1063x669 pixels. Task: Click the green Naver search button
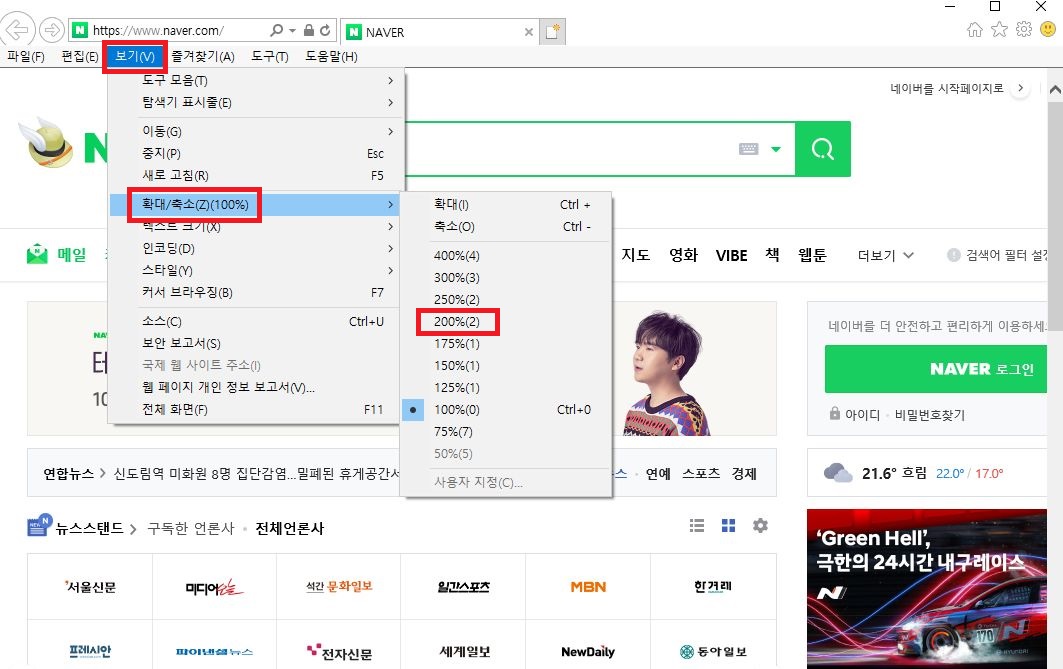[823, 148]
